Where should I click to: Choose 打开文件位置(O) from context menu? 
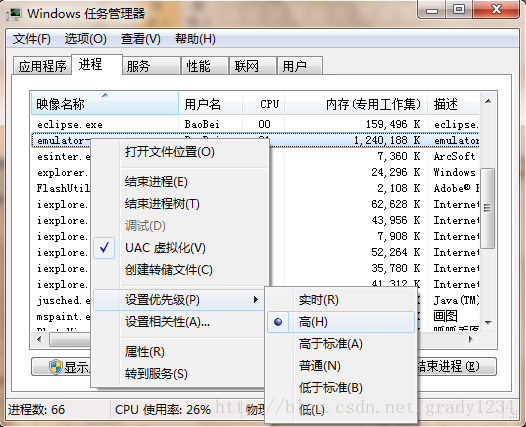180,152
